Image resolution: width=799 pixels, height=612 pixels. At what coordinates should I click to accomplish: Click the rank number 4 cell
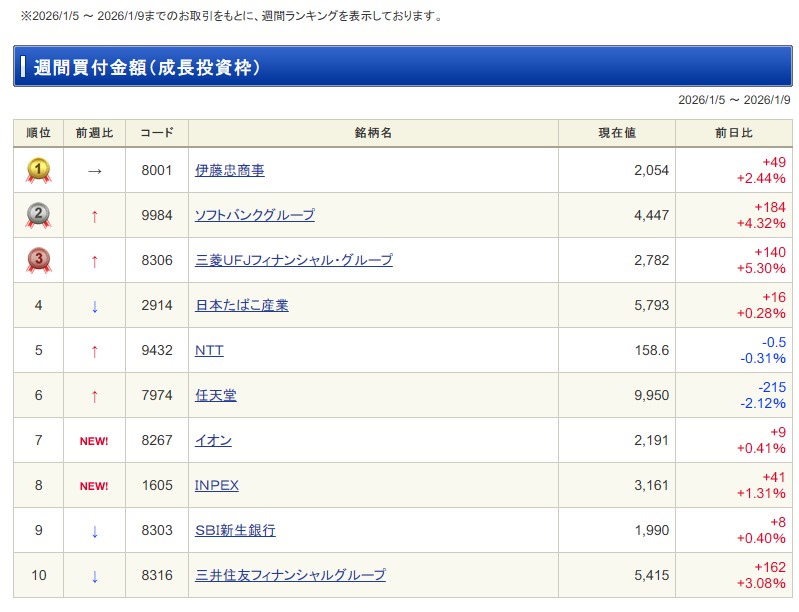point(38,305)
